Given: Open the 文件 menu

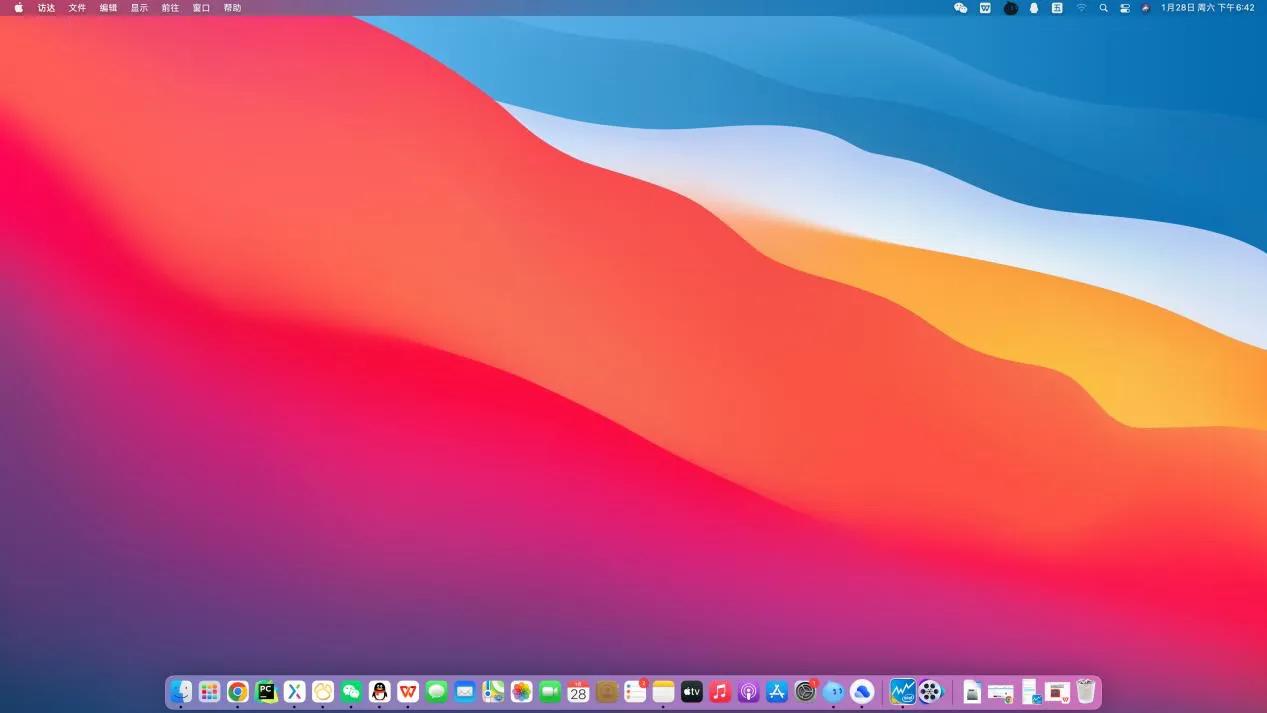Looking at the screenshot, I should 77,8.
